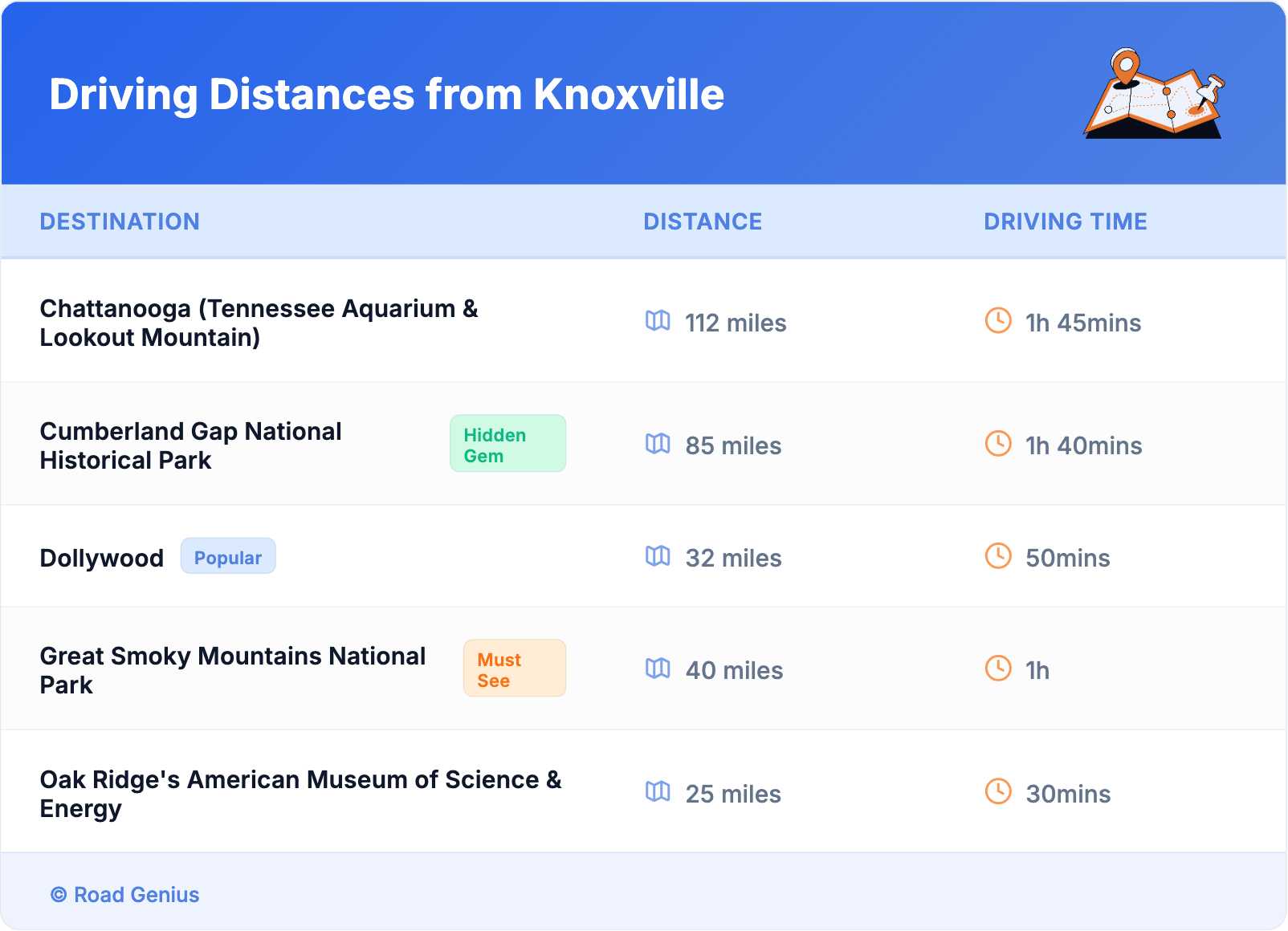This screenshot has width=1288, height=931.
Task: Click the Dollywood destination name
Action: (102, 558)
